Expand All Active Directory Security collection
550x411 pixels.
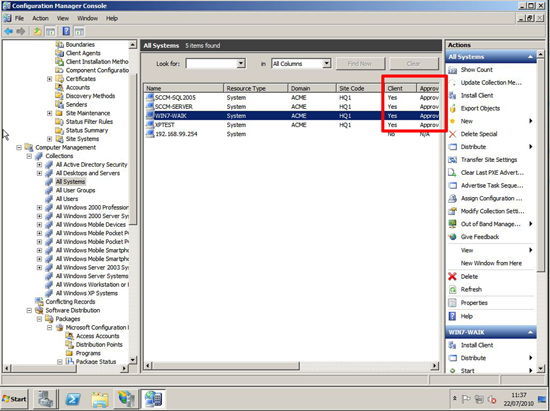[x=39, y=164]
